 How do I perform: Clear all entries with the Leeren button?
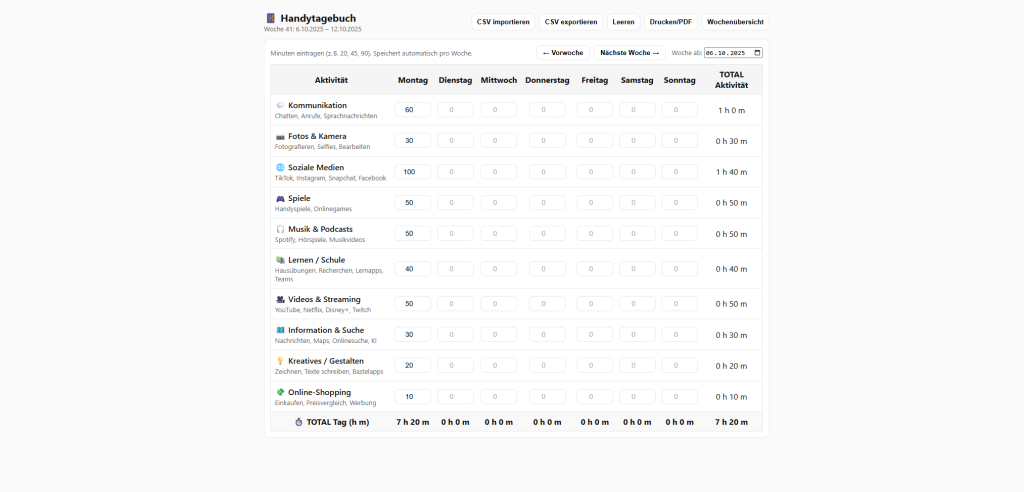[623, 22]
